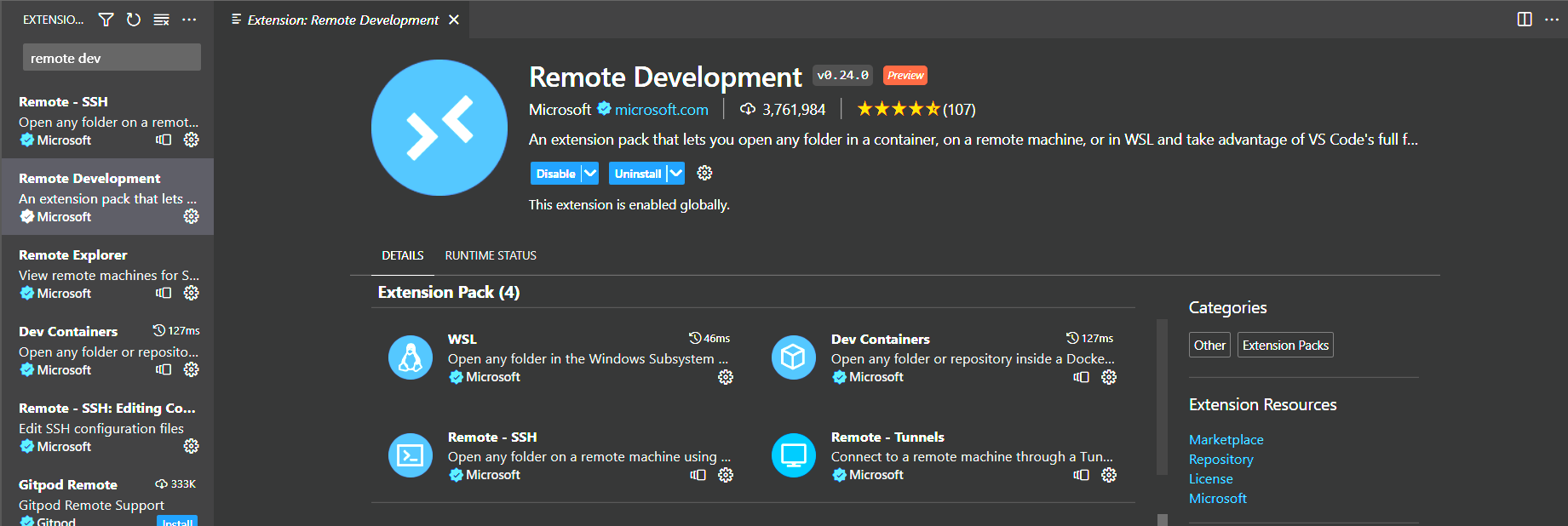This screenshot has width=1568, height=526.
Task: Click remote indicator icon on sidebar Dev Containers
Action: 164,369
